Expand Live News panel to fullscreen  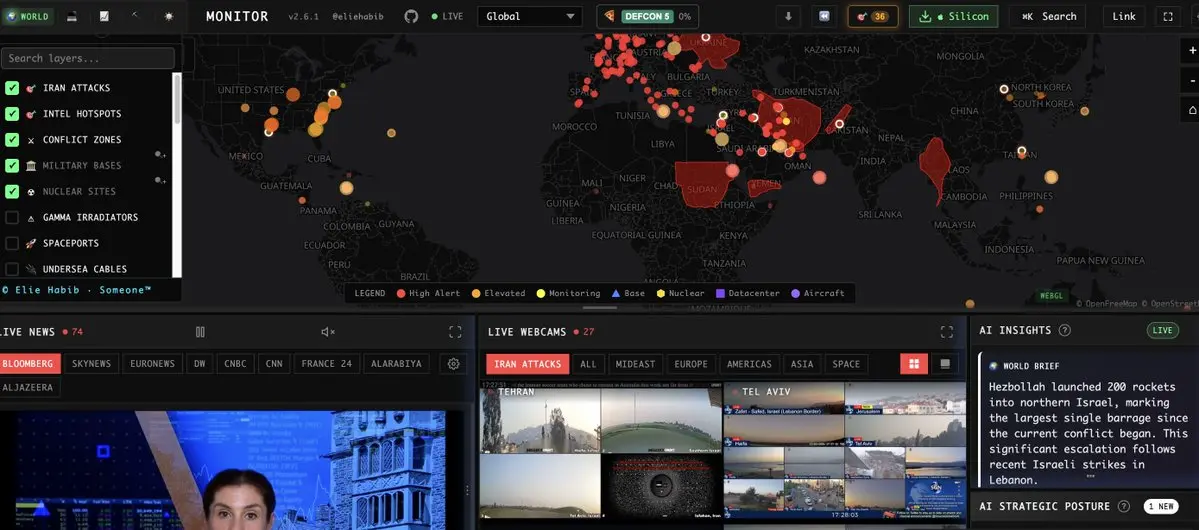click(x=455, y=332)
